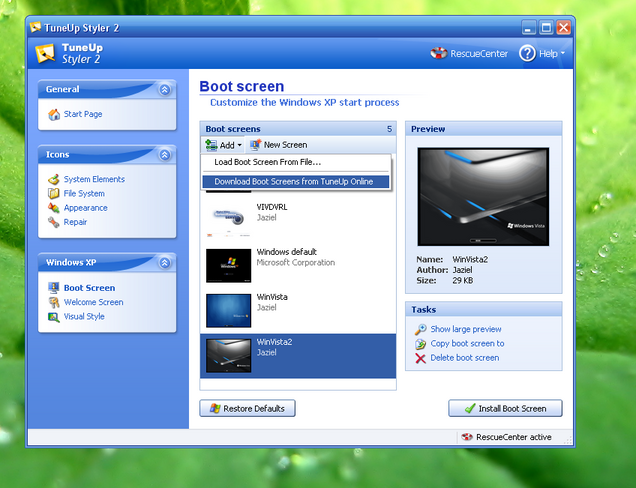Click the Copy boot screen to icon

421,344
